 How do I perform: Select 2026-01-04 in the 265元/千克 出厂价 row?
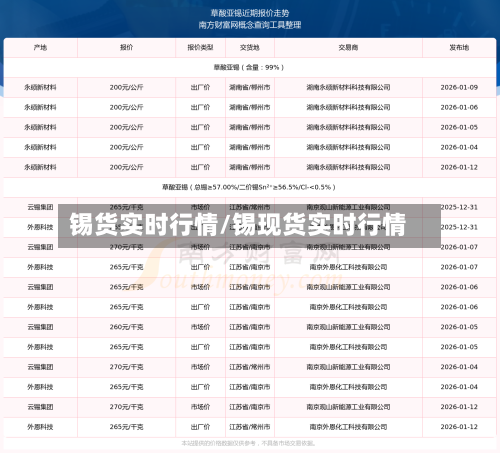tap(459, 387)
